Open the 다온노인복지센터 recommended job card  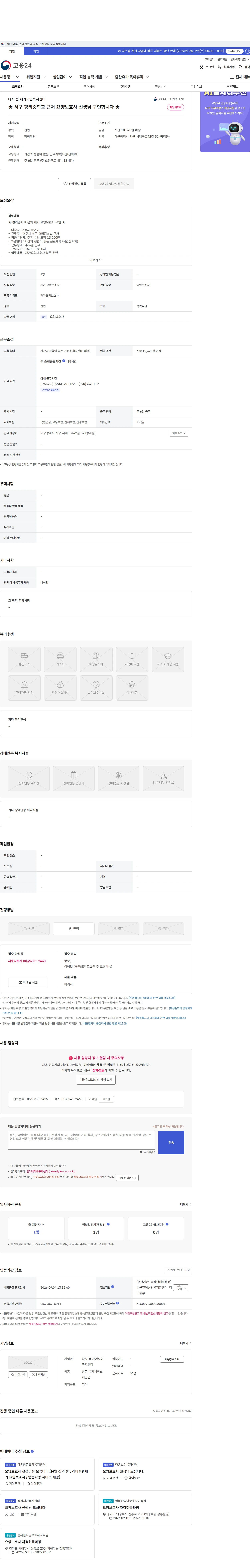[x=145, y=1474]
